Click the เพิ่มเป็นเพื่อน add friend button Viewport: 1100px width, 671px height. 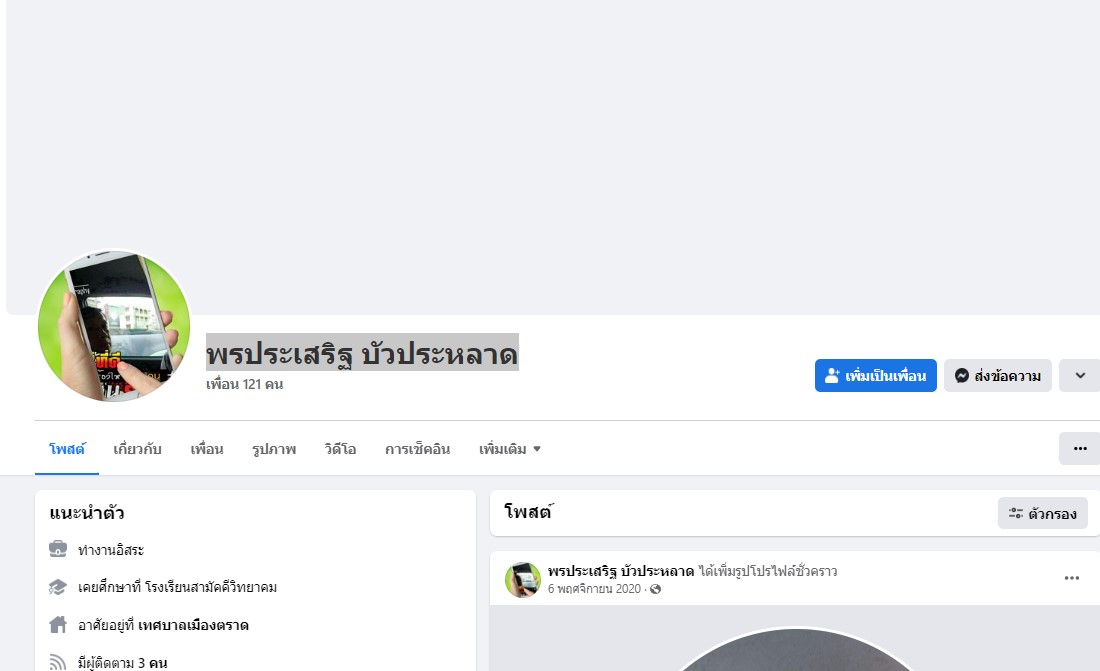876,376
